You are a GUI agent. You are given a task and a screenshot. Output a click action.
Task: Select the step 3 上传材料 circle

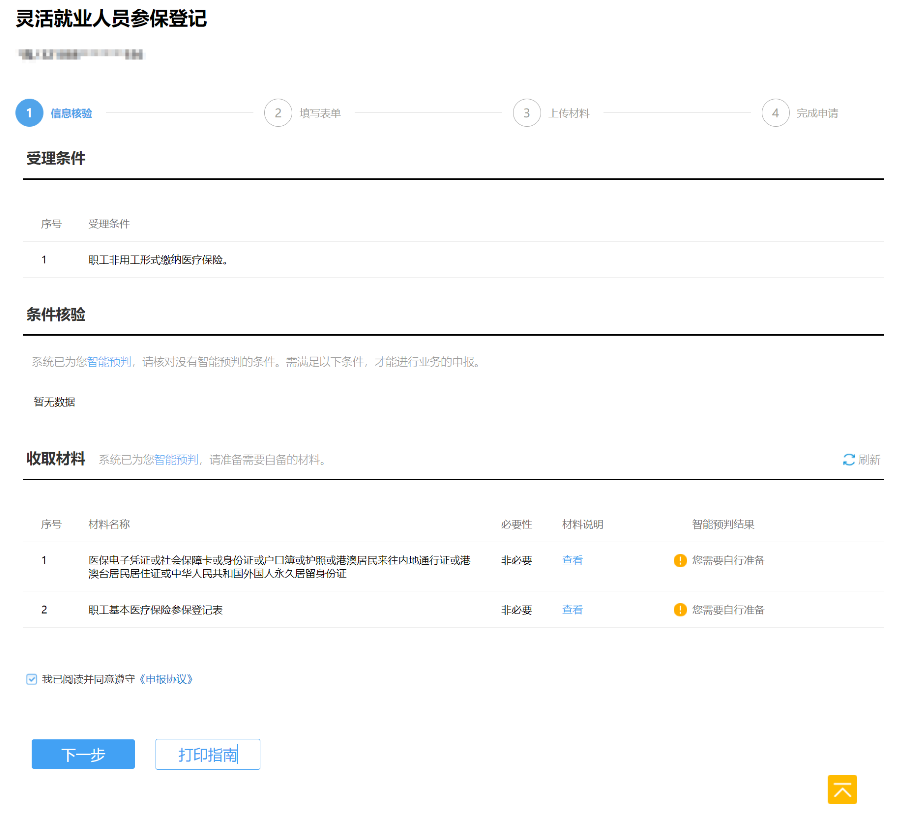[527, 113]
